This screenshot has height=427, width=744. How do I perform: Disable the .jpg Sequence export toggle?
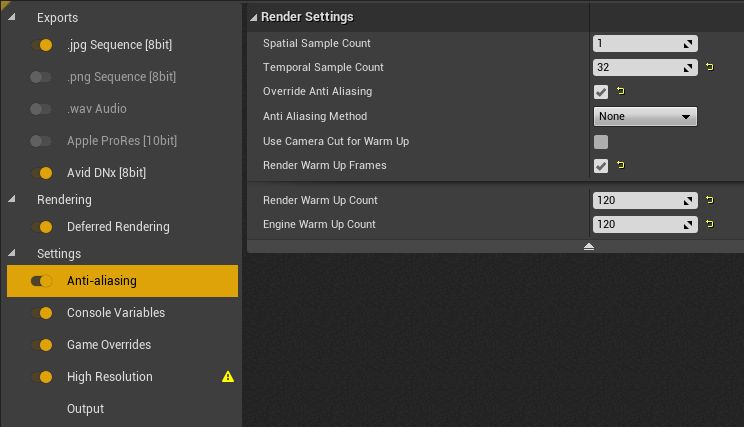click(x=42, y=45)
